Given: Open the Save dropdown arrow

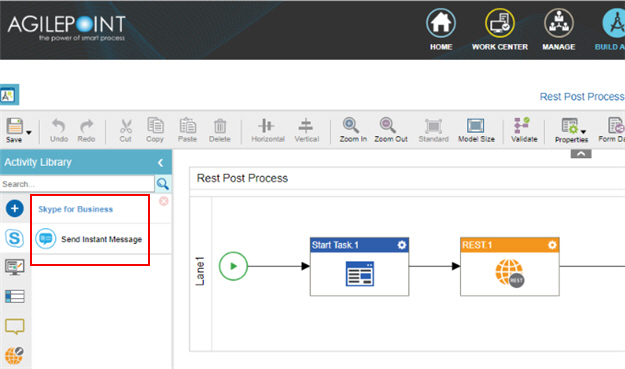Looking at the screenshot, I should click(x=29, y=132).
